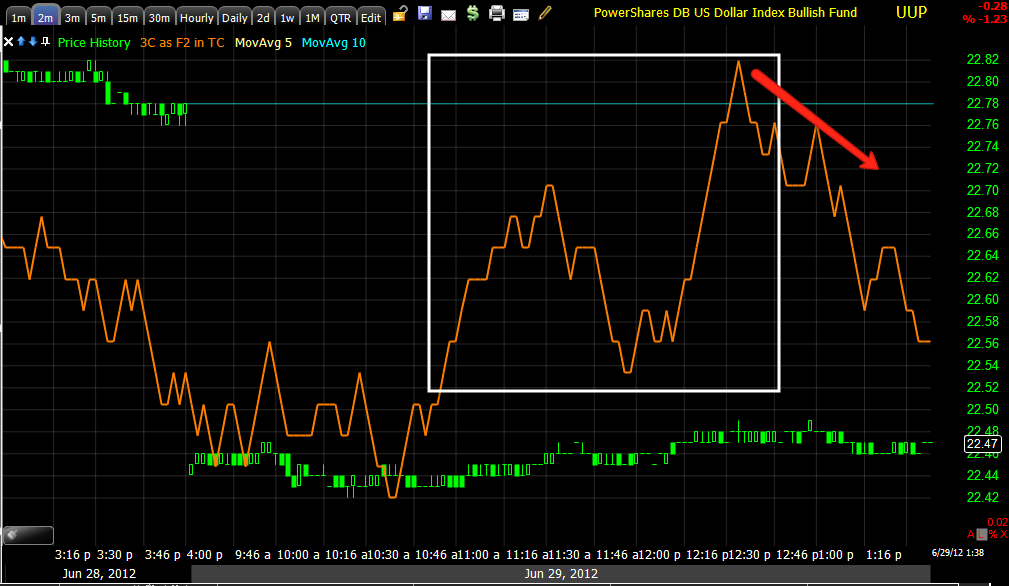Toggle arithmetic scale with the A button
This screenshot has height=586, width=1009.
[x=971, y=534]
